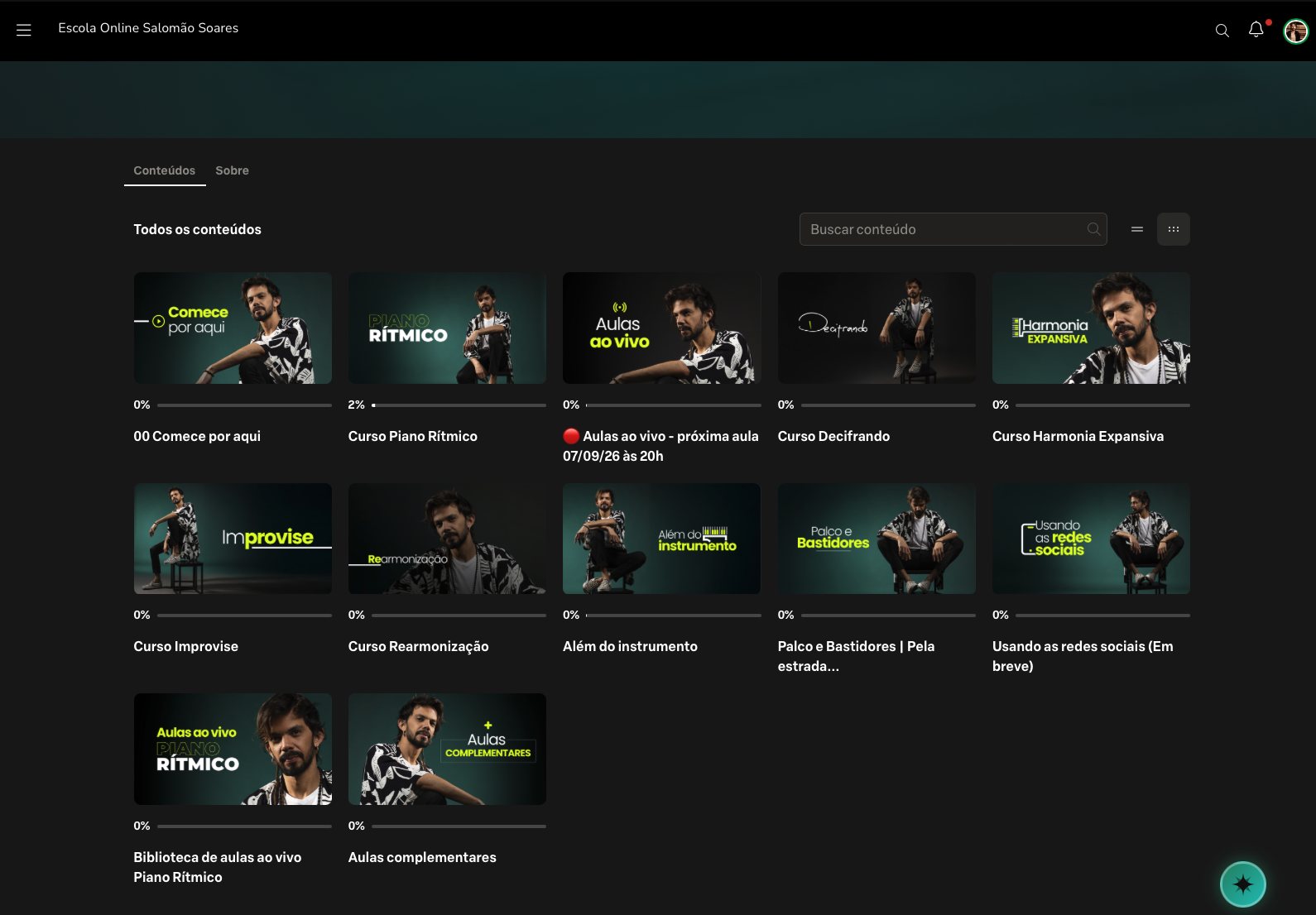Switch to the Sobre tab
The width and height of the screenshot is (1316, 915).
[x=232, y=170]
